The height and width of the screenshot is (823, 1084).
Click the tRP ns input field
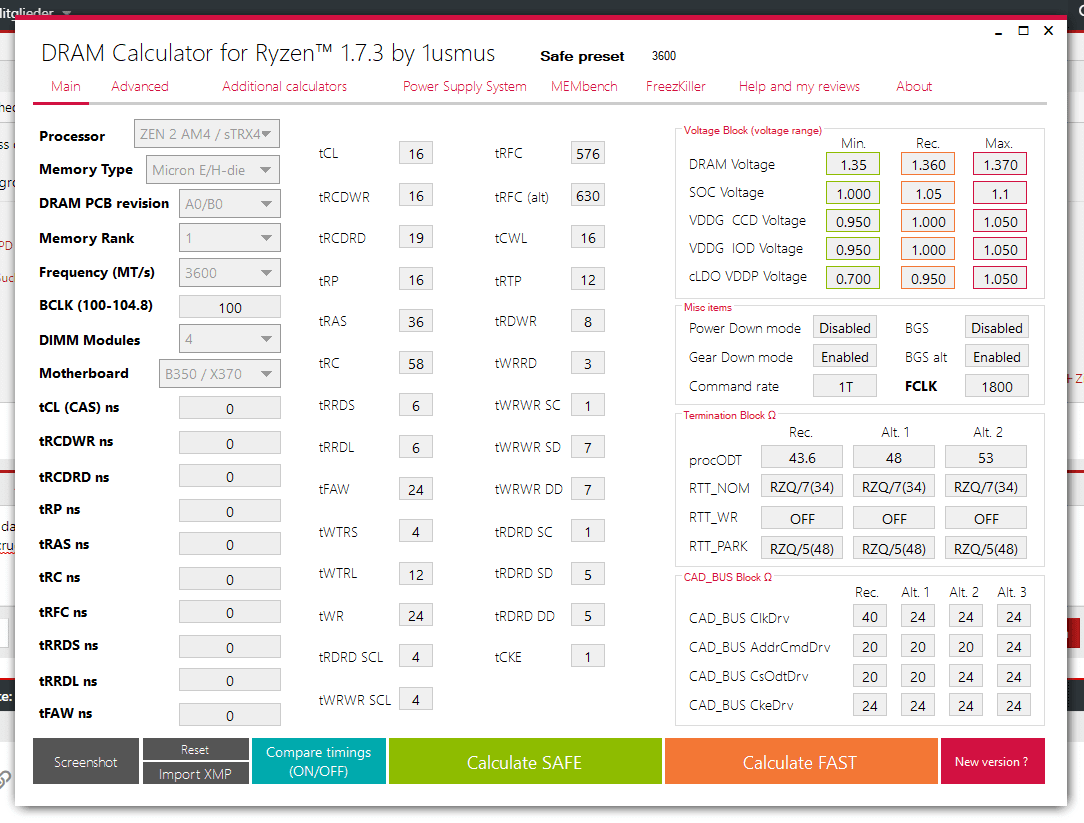point(230,511)
